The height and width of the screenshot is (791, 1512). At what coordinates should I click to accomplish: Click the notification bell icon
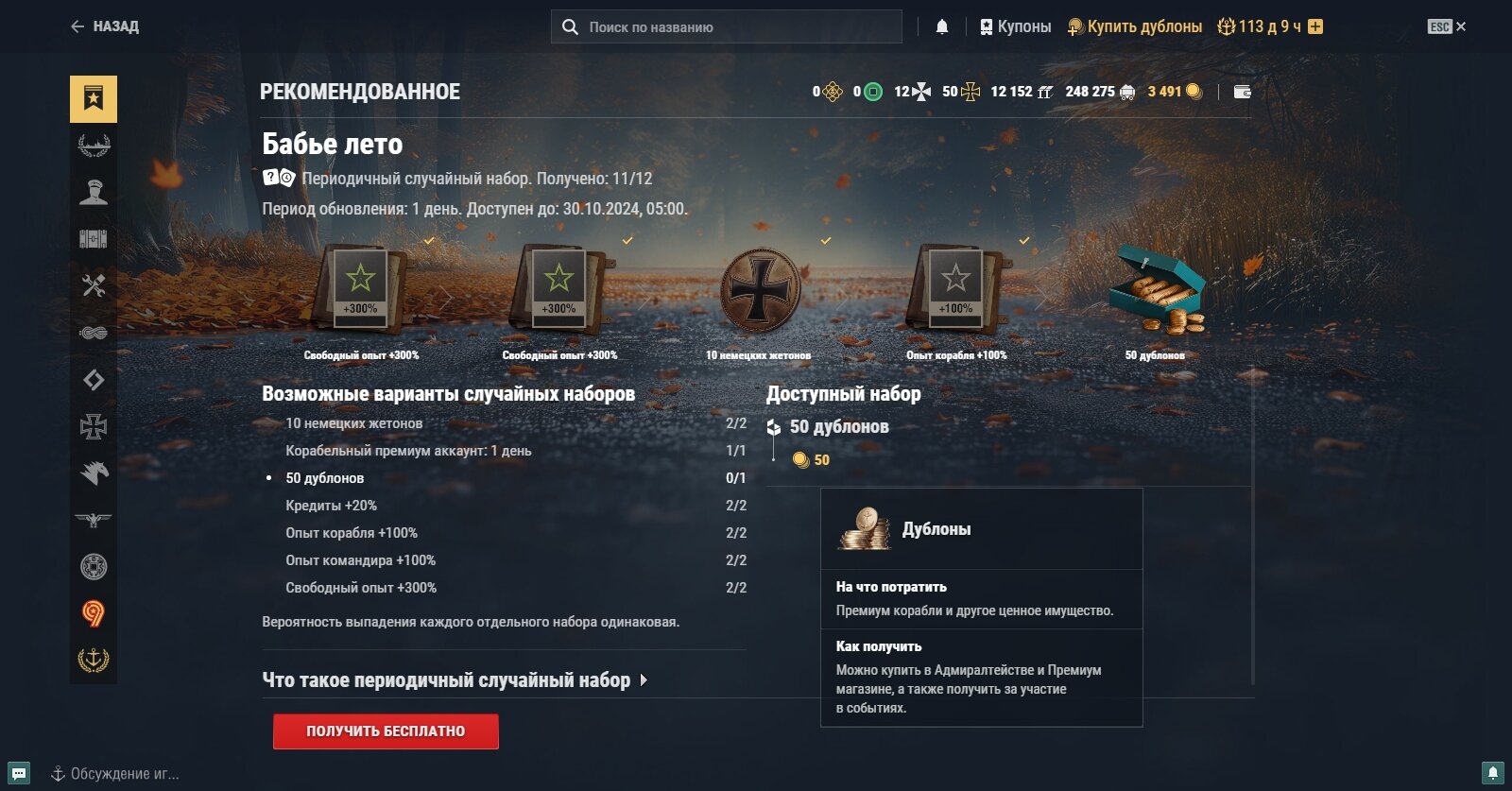(942, 26)
